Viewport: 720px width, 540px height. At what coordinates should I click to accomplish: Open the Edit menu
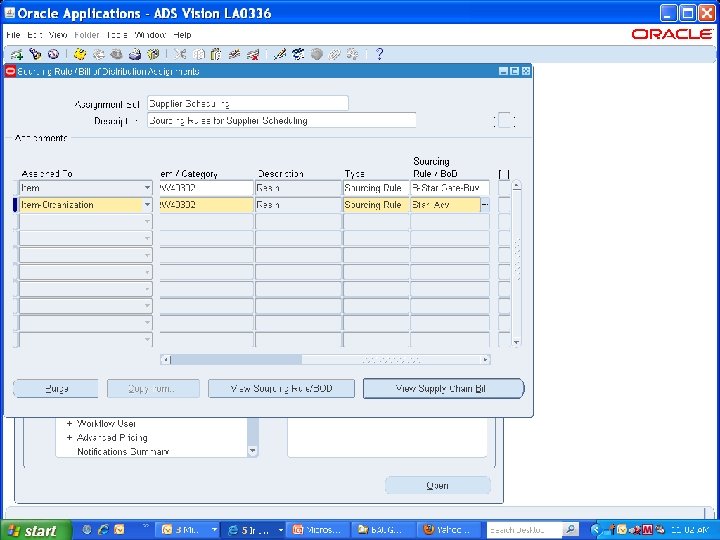[x=34, y=35]
